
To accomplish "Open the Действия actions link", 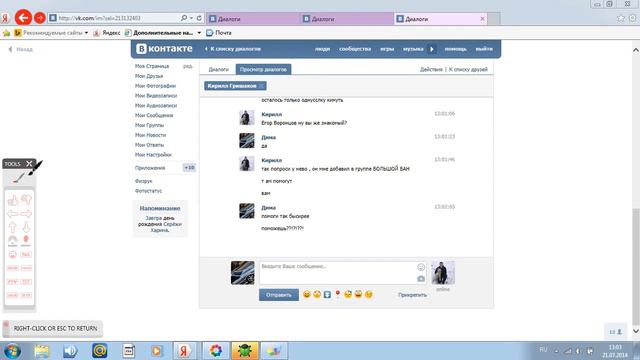I will [x=431, y=69].
